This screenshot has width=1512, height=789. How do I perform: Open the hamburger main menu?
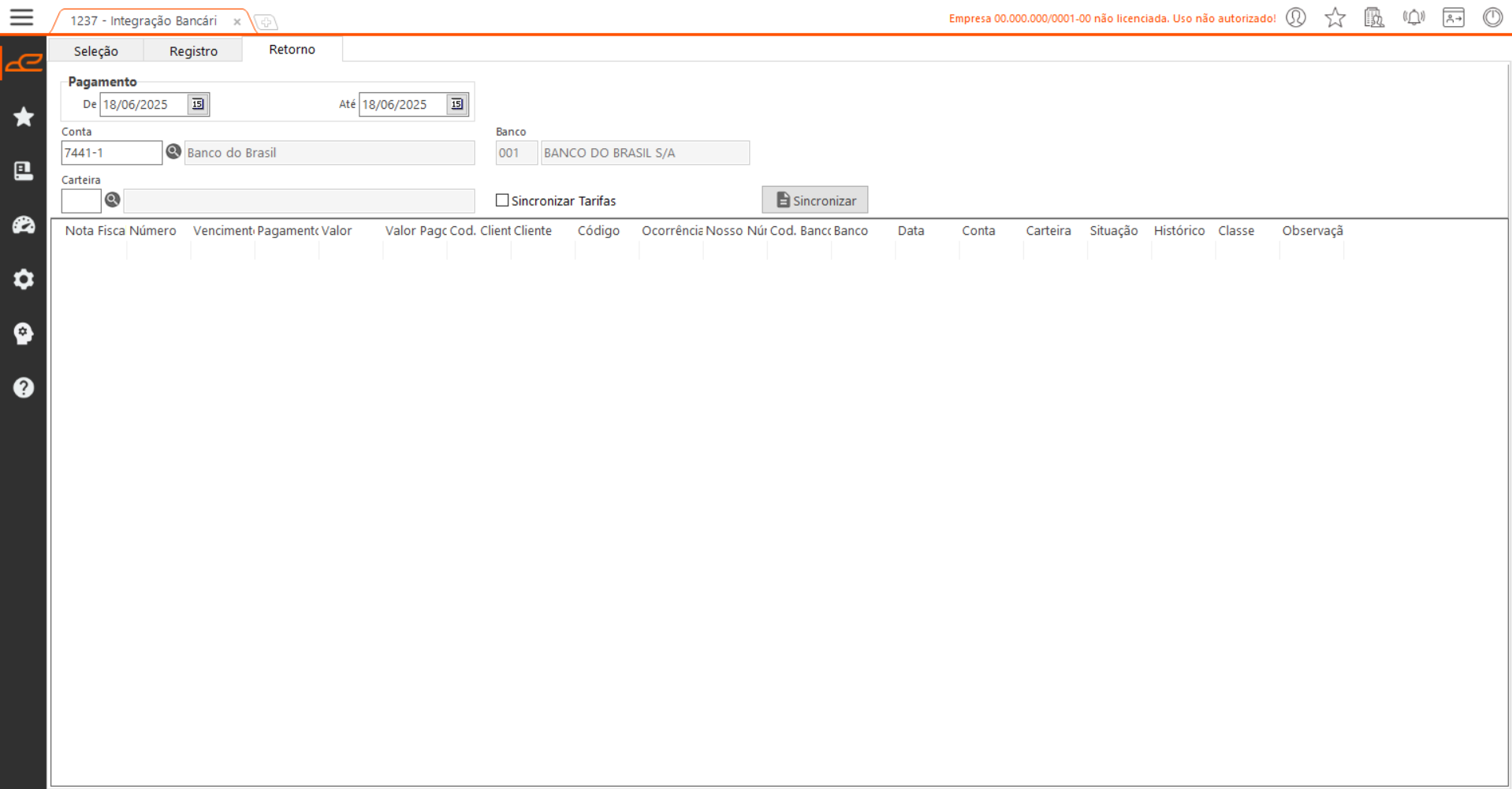21,17
